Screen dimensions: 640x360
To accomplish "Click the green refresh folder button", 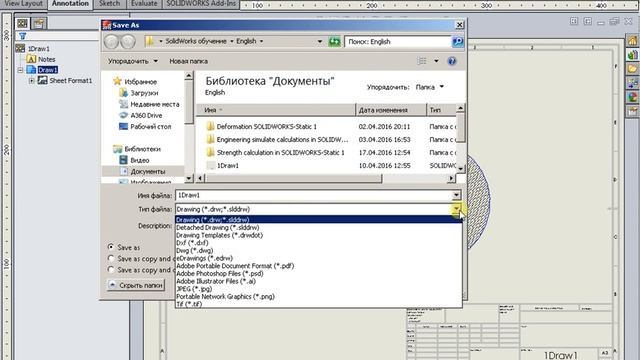I will click(x=334, y=42).
